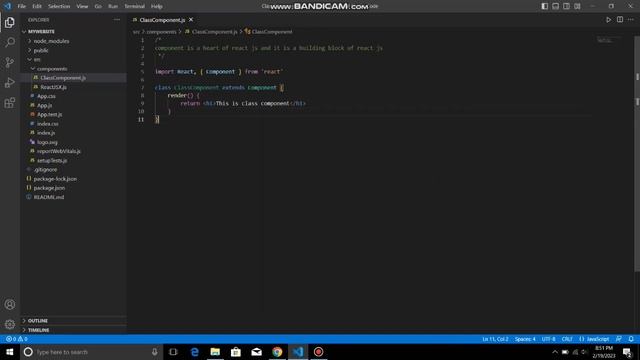Open the Run and Debug view
Screen dimensions: 640x360
click(x=10, y=82)
